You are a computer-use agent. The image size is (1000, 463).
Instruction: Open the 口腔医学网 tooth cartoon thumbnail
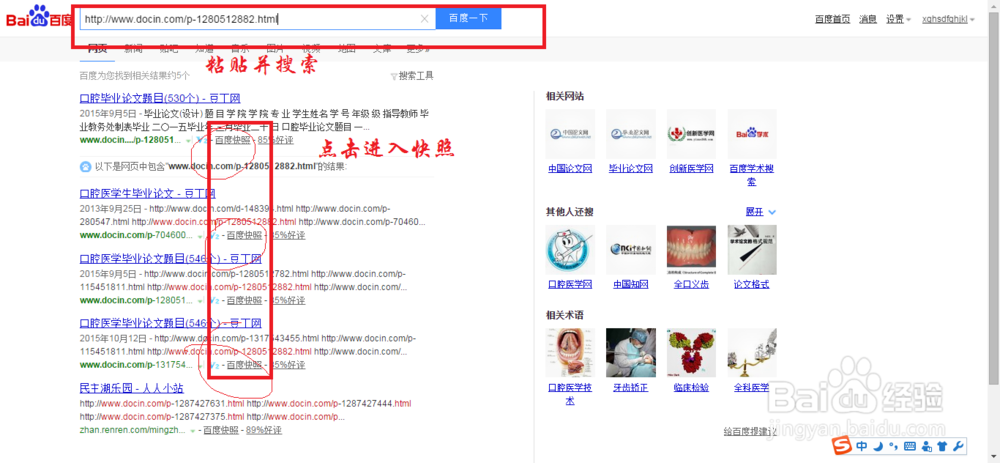point(570,249)
